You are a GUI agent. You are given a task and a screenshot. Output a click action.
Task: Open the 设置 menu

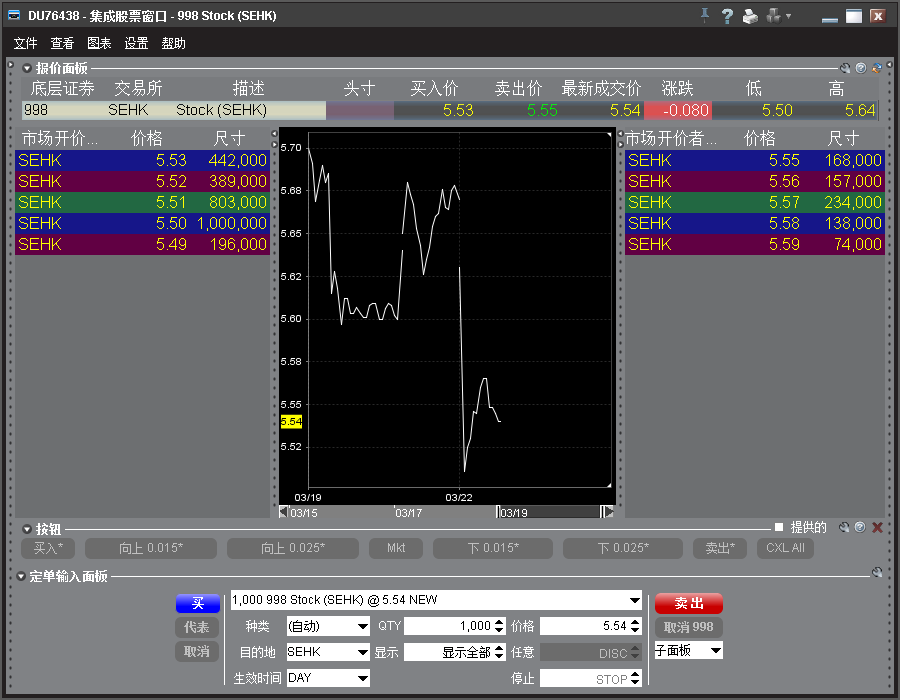click(136, 43)
